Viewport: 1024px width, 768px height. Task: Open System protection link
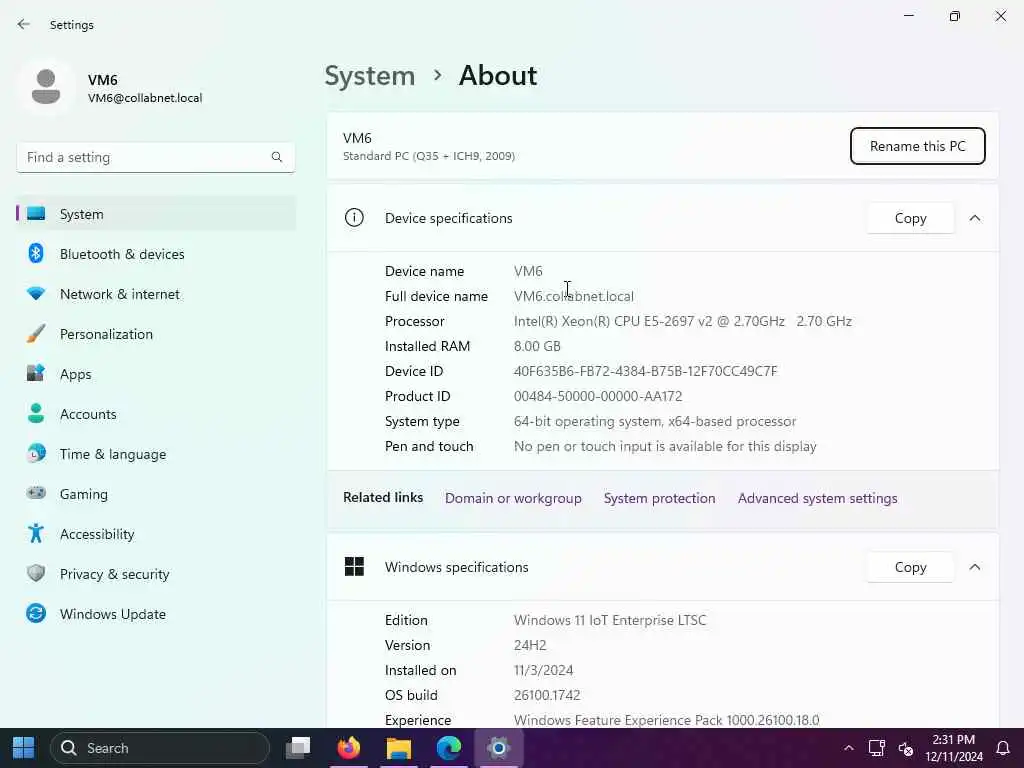point(660,498)
